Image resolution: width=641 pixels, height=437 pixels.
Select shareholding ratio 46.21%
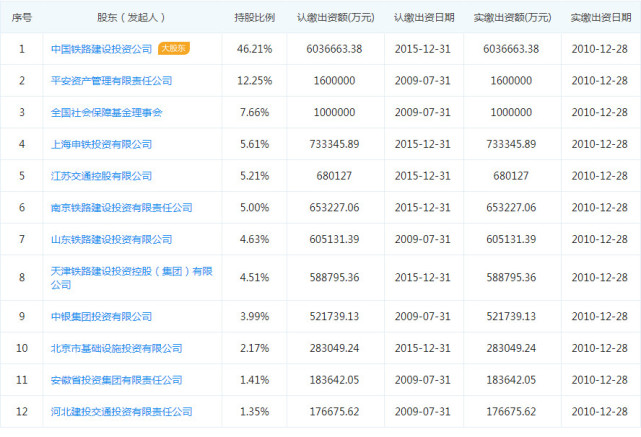pyautogui.click(x=254, y=49)
